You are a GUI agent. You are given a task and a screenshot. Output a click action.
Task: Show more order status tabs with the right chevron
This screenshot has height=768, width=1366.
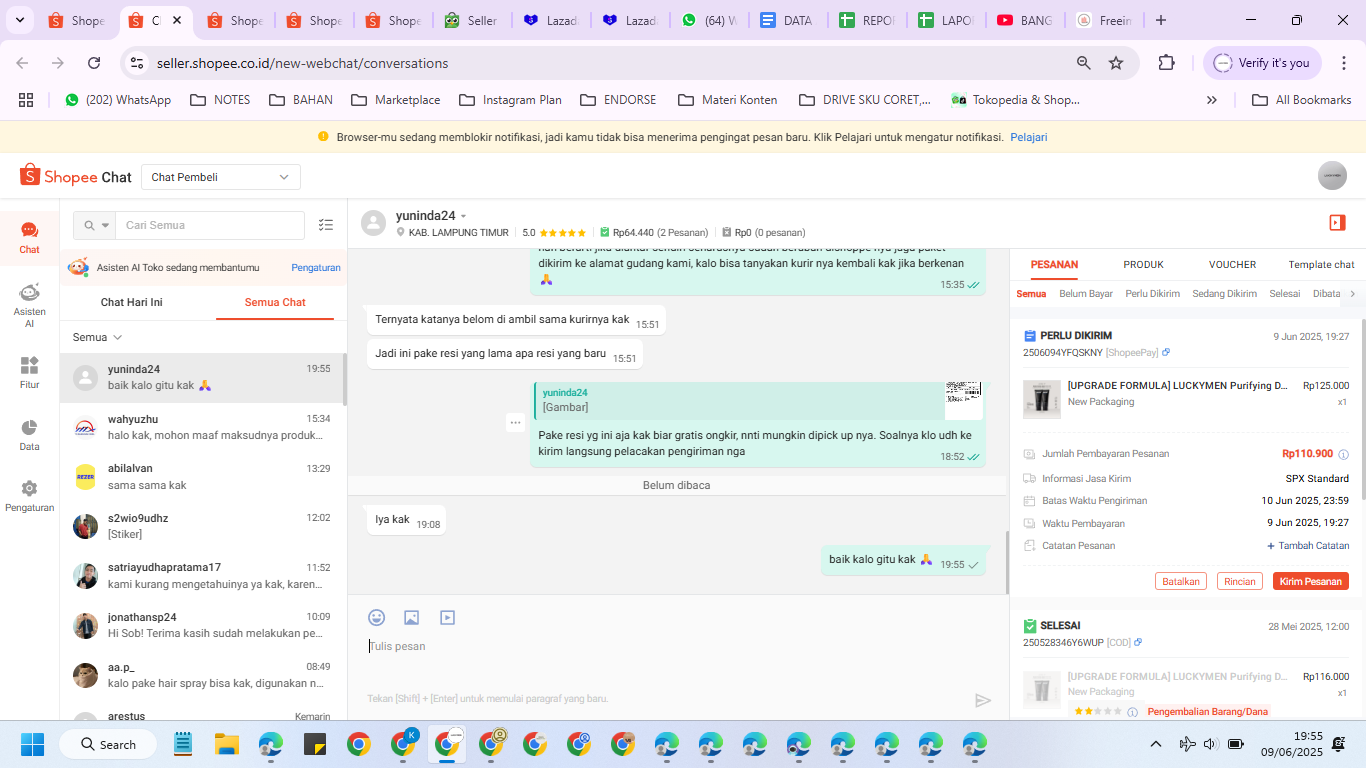pos(1352,294)
